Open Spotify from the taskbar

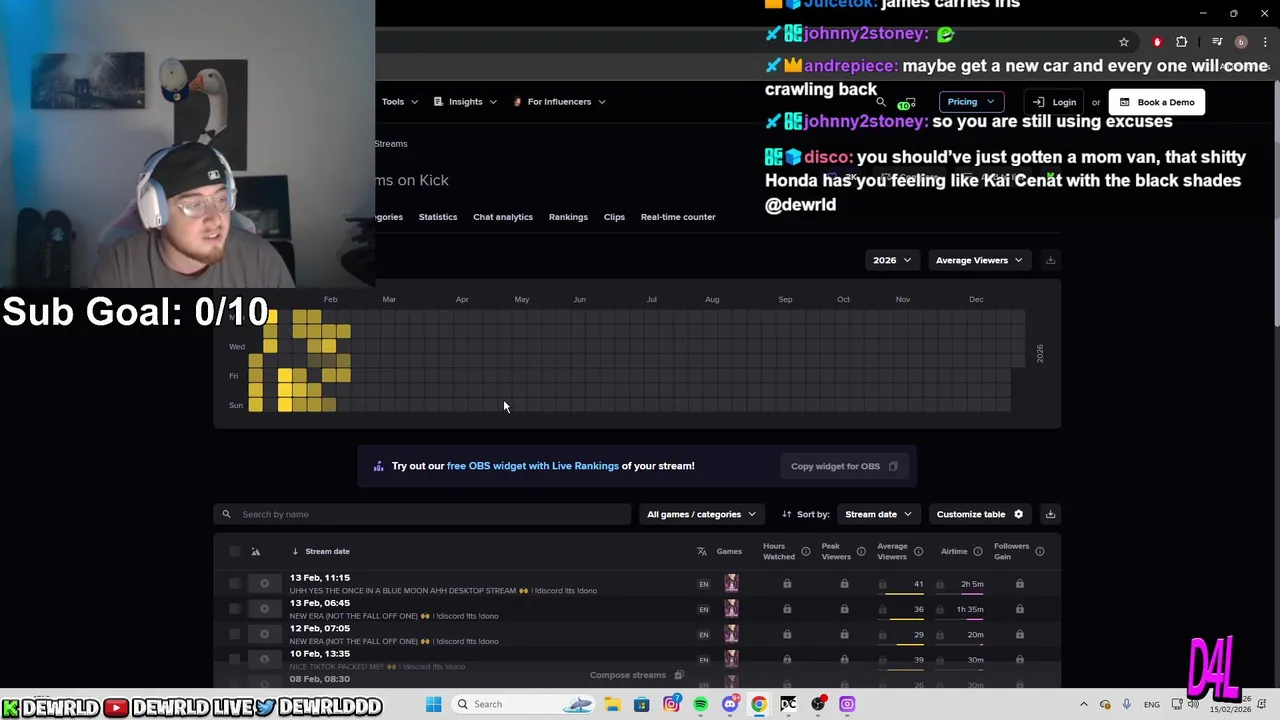coord(700,704)
